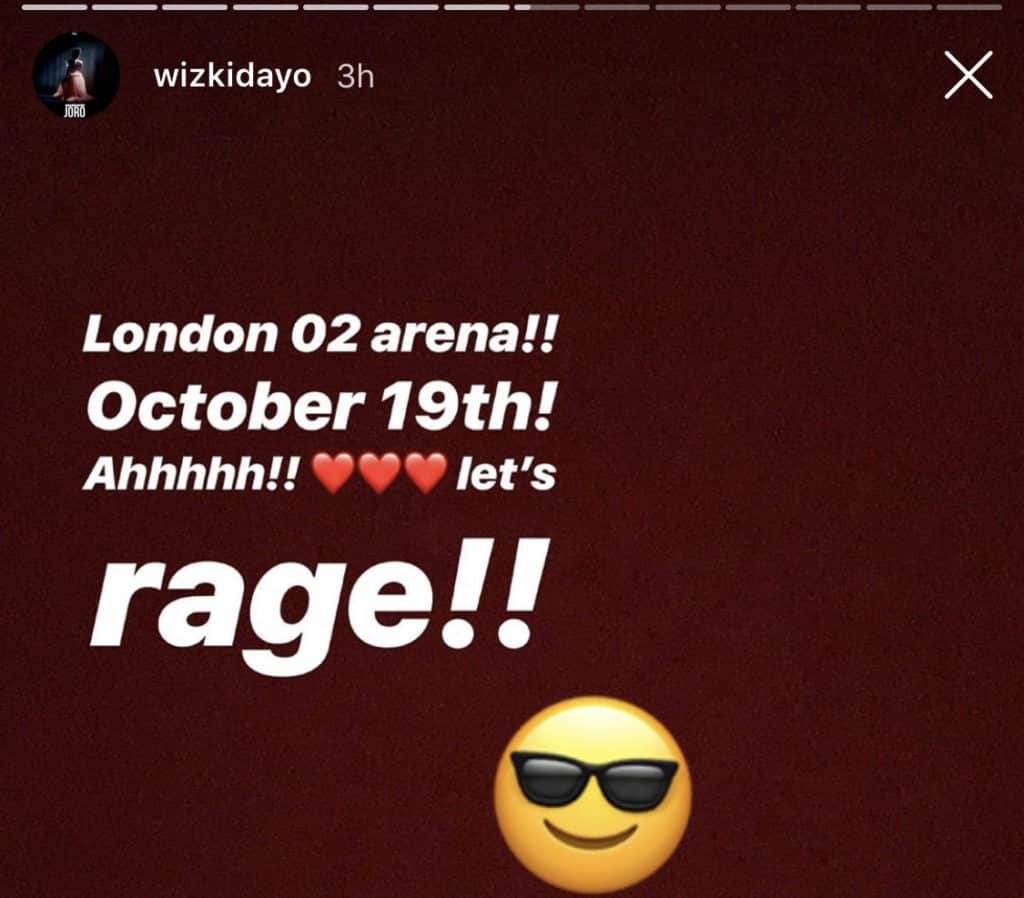Jump to the final story progress segment

(969, 7)
